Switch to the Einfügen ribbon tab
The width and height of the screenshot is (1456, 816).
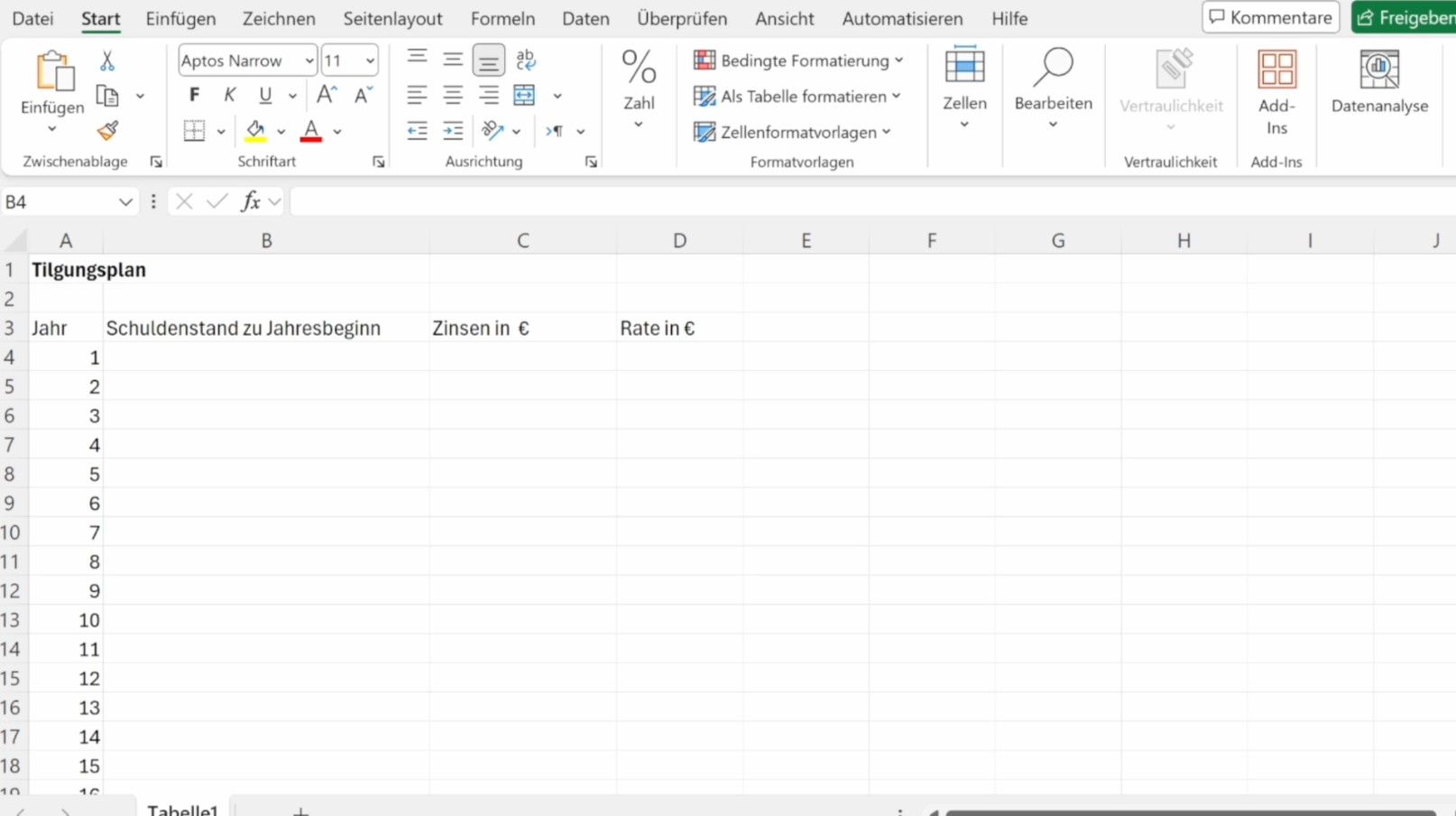coord(180,19)
